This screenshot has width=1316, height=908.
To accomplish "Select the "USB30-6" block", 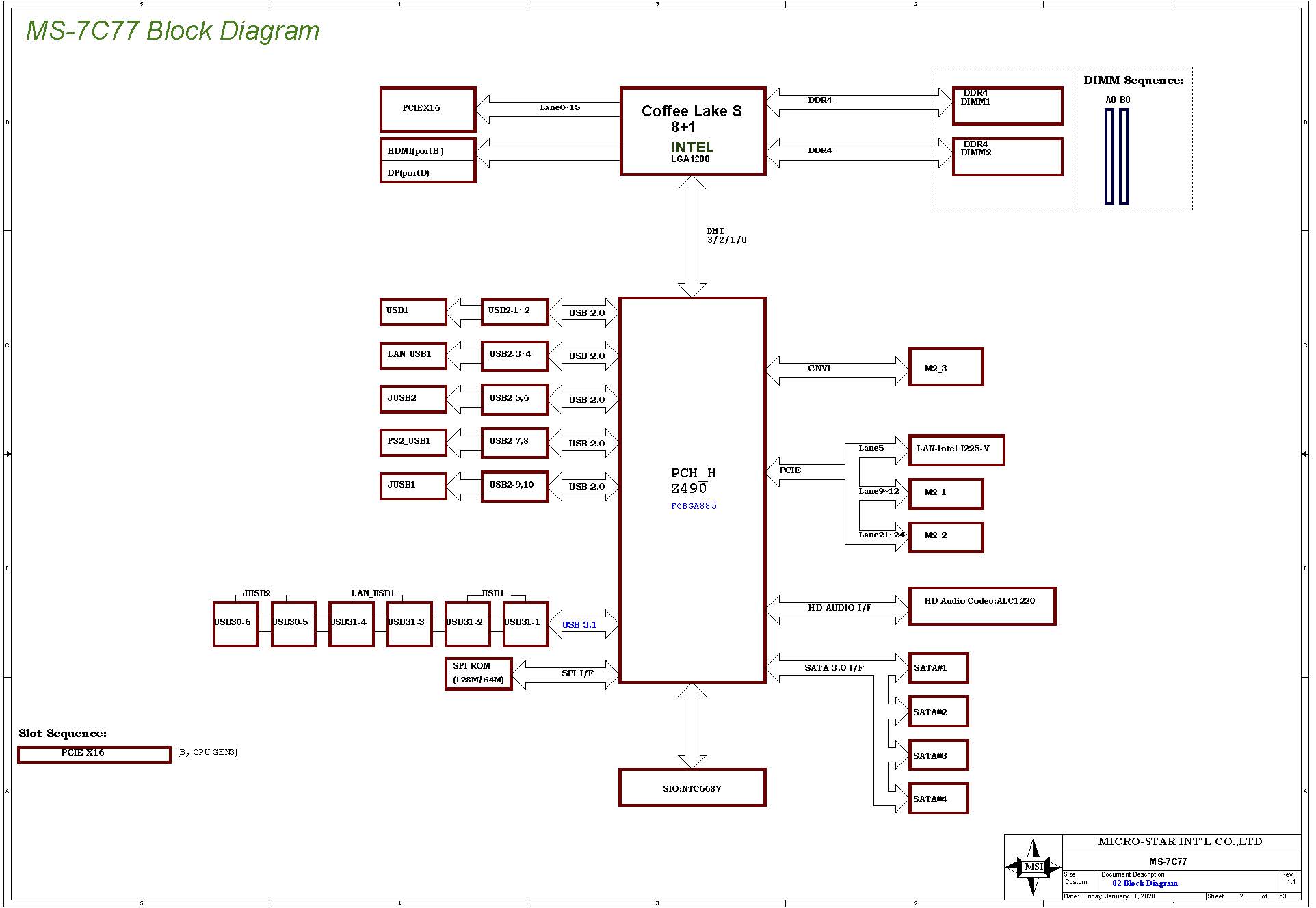I will coord(236,624).
